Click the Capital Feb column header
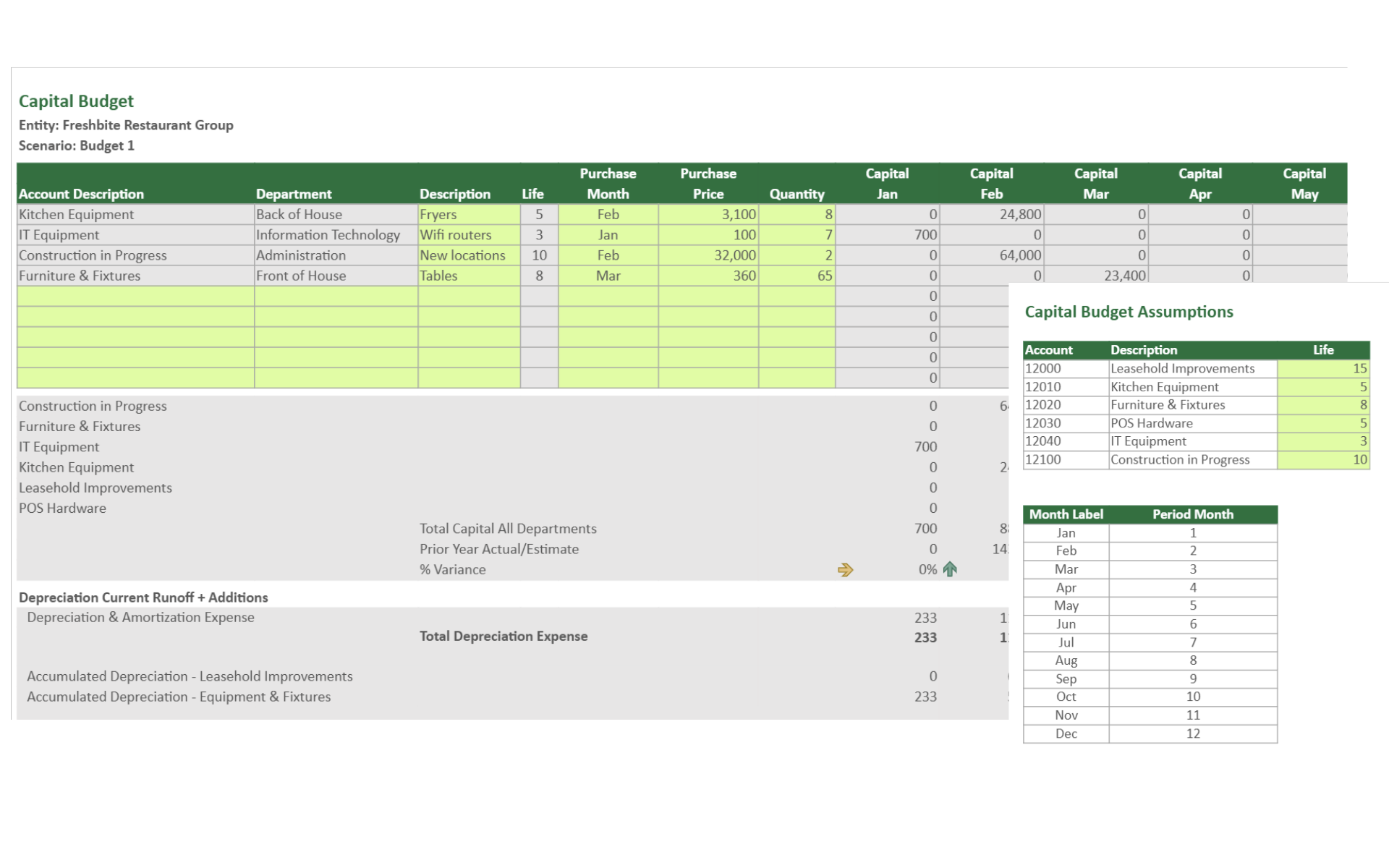The width and height of the screenshot is (1389, 868). [991, 184]
